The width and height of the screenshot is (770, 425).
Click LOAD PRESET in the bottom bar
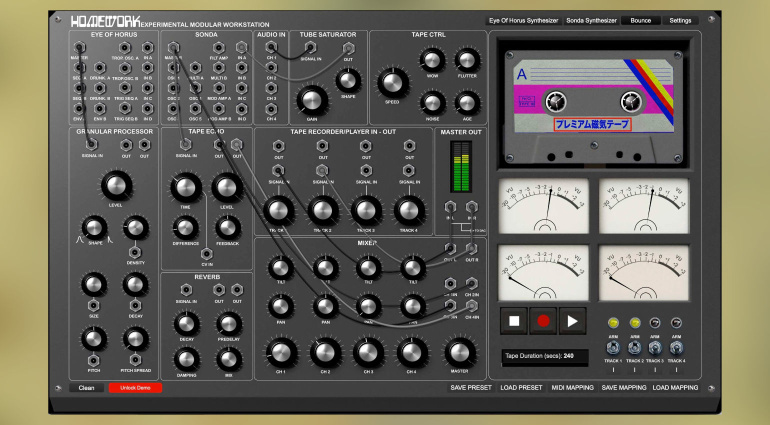point(522,387)
